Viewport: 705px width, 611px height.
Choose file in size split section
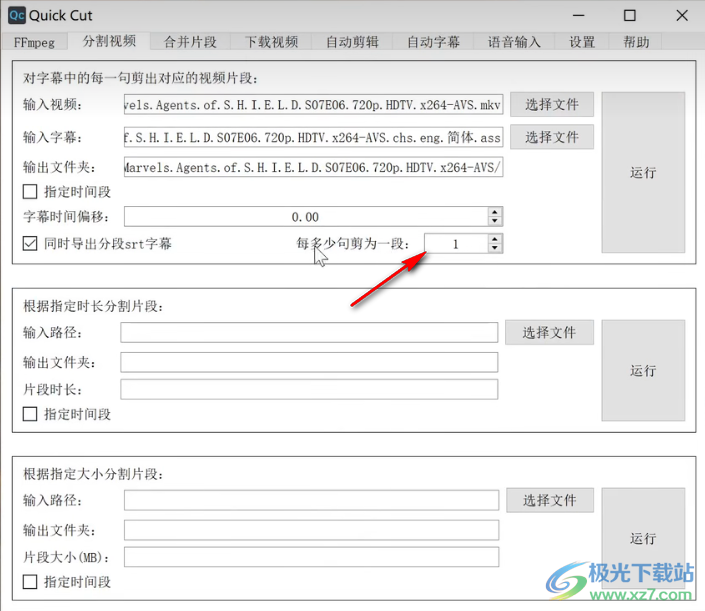point(549,500)
